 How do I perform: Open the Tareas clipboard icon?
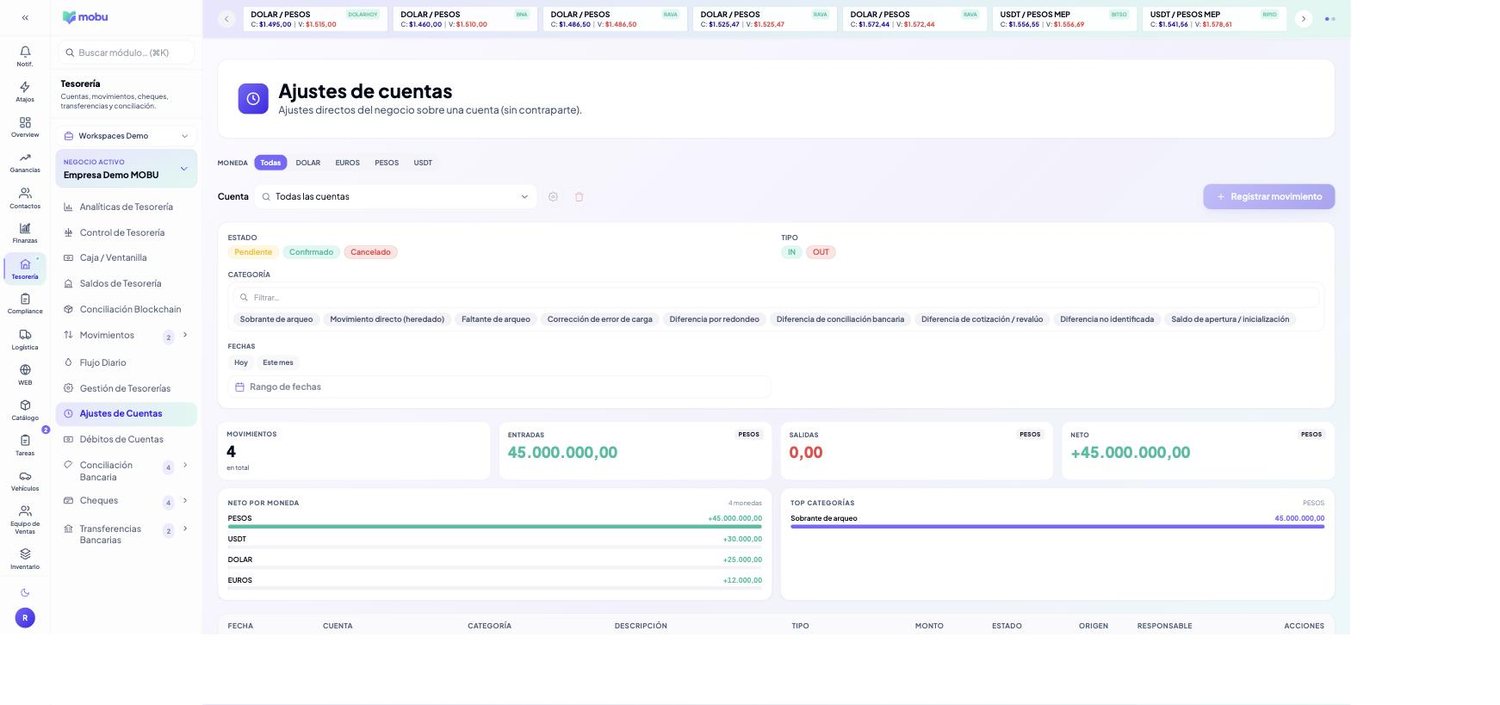point(25,440)
